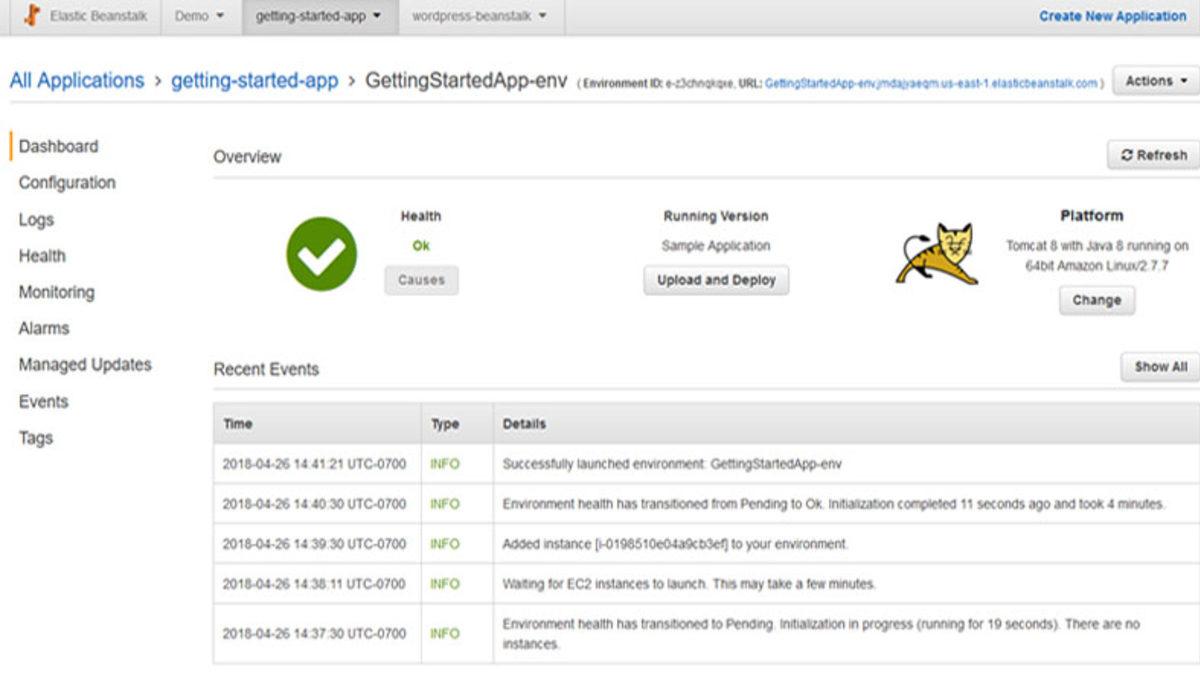Viewport: 1200px width, 675px height.
Task: Click Create New Application
Action: pyautogui.click(x=1113, y=15)
